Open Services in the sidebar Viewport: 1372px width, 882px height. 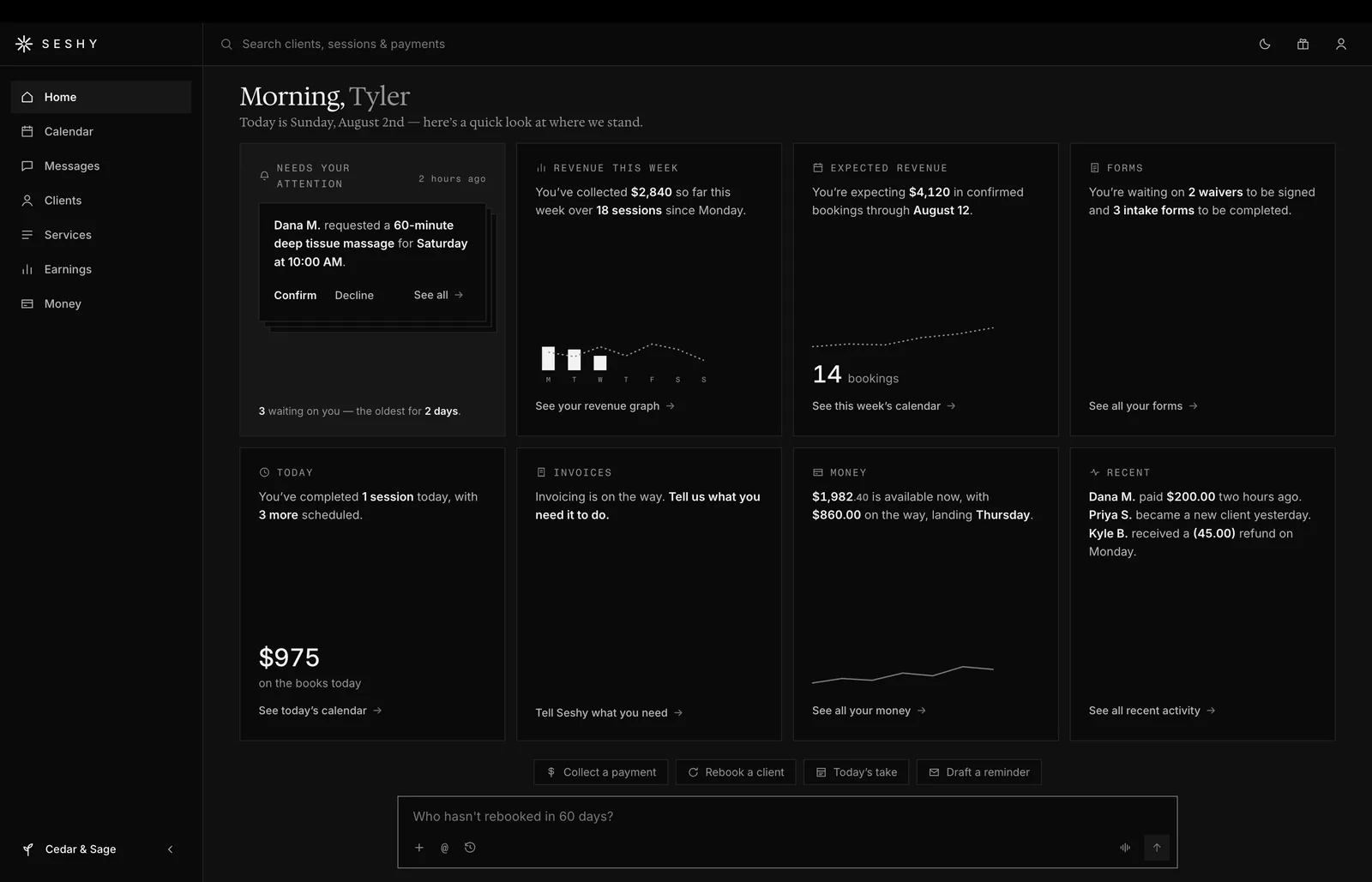click(101, 234)
